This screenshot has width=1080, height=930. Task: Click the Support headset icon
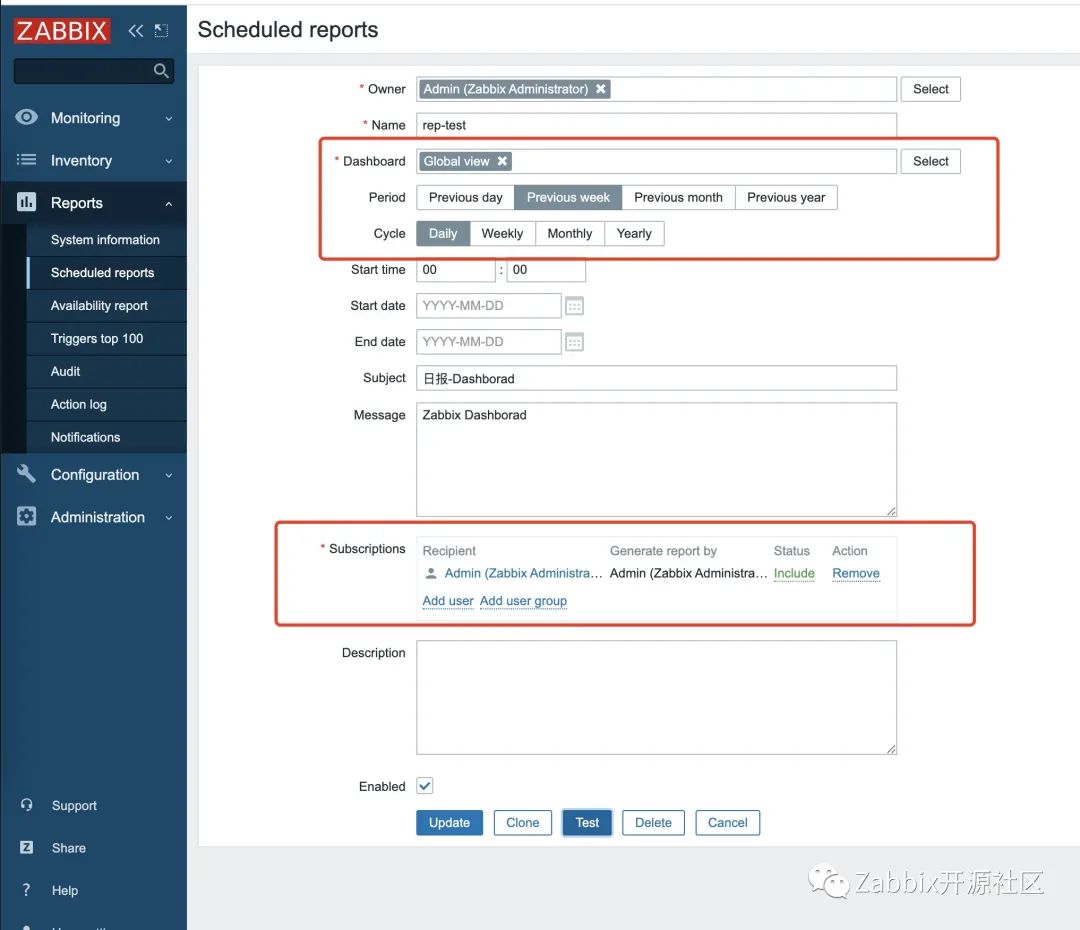pos(26,805)
